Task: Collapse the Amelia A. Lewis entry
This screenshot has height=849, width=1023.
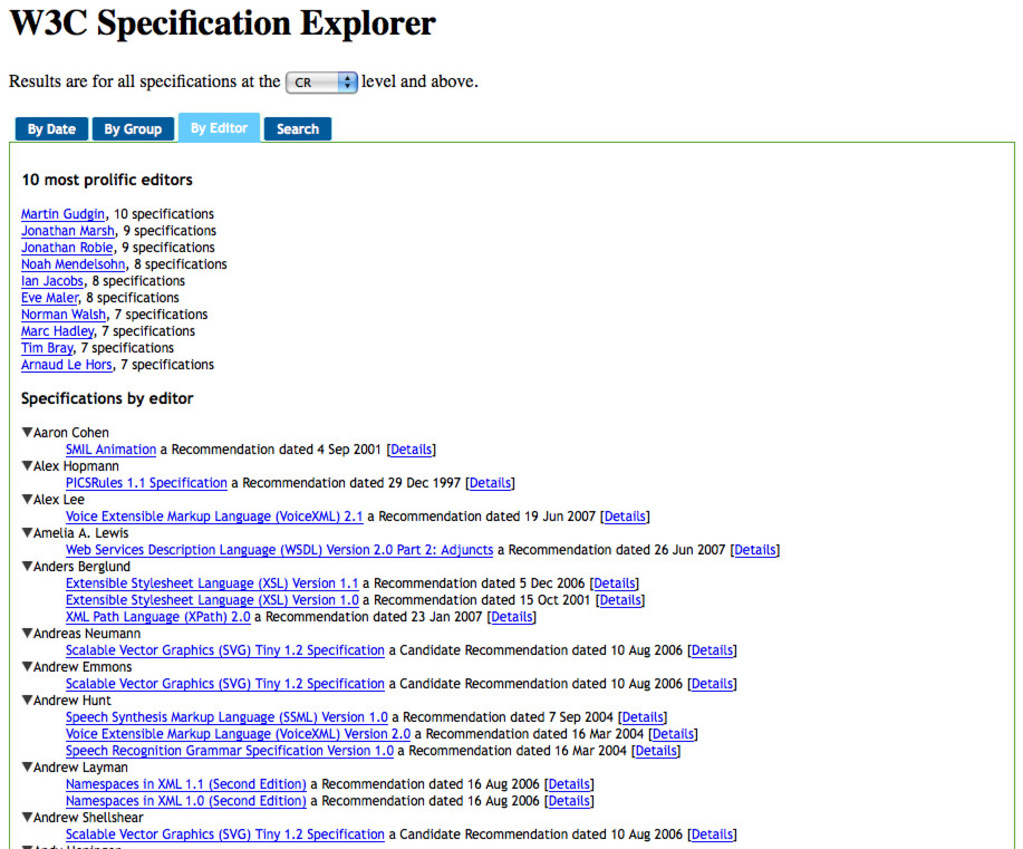Action: [x=27, y=533]
